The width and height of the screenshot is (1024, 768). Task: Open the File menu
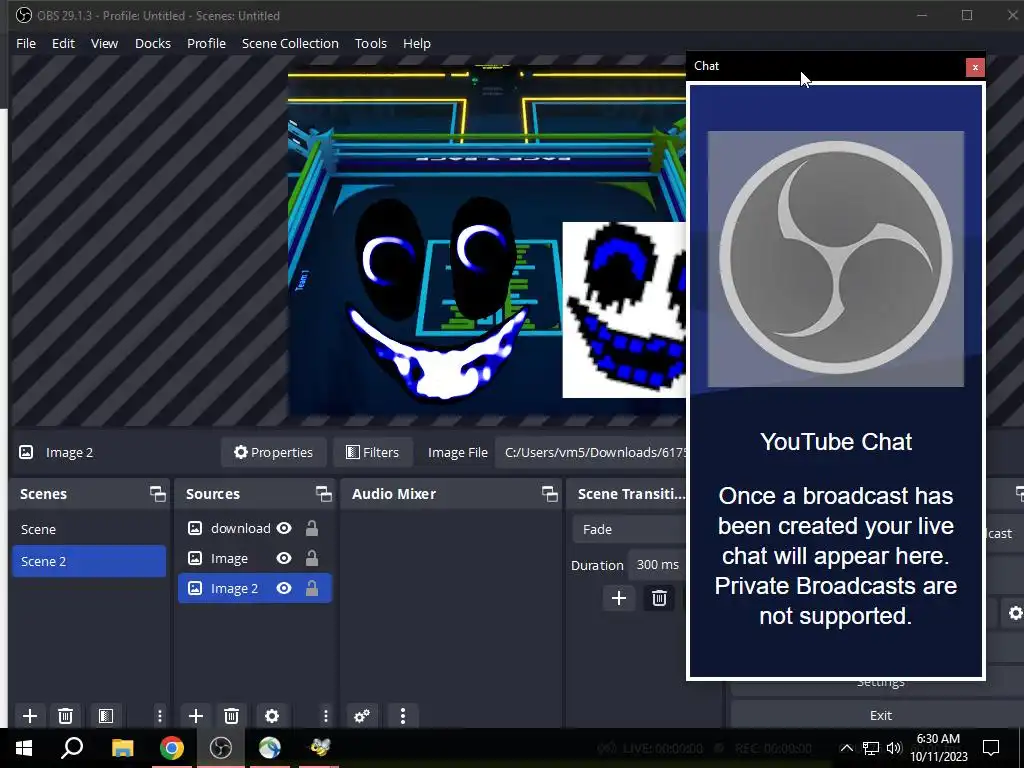25,43
